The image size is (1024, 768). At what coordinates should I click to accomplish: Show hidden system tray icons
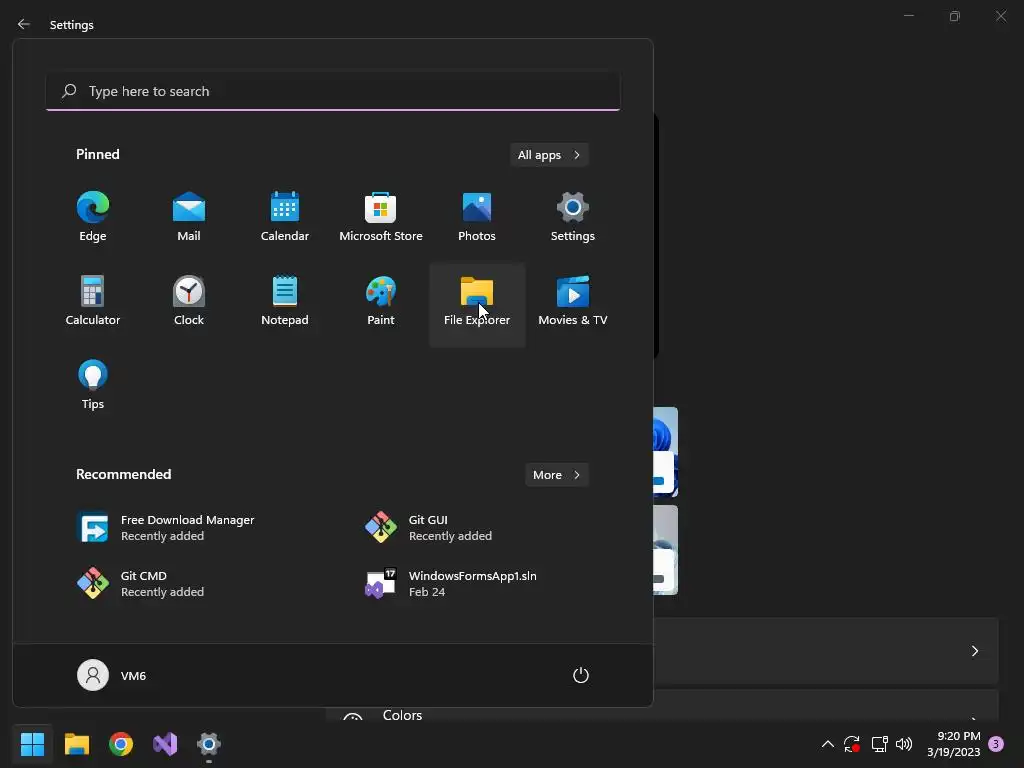click(x=827, y=744)
